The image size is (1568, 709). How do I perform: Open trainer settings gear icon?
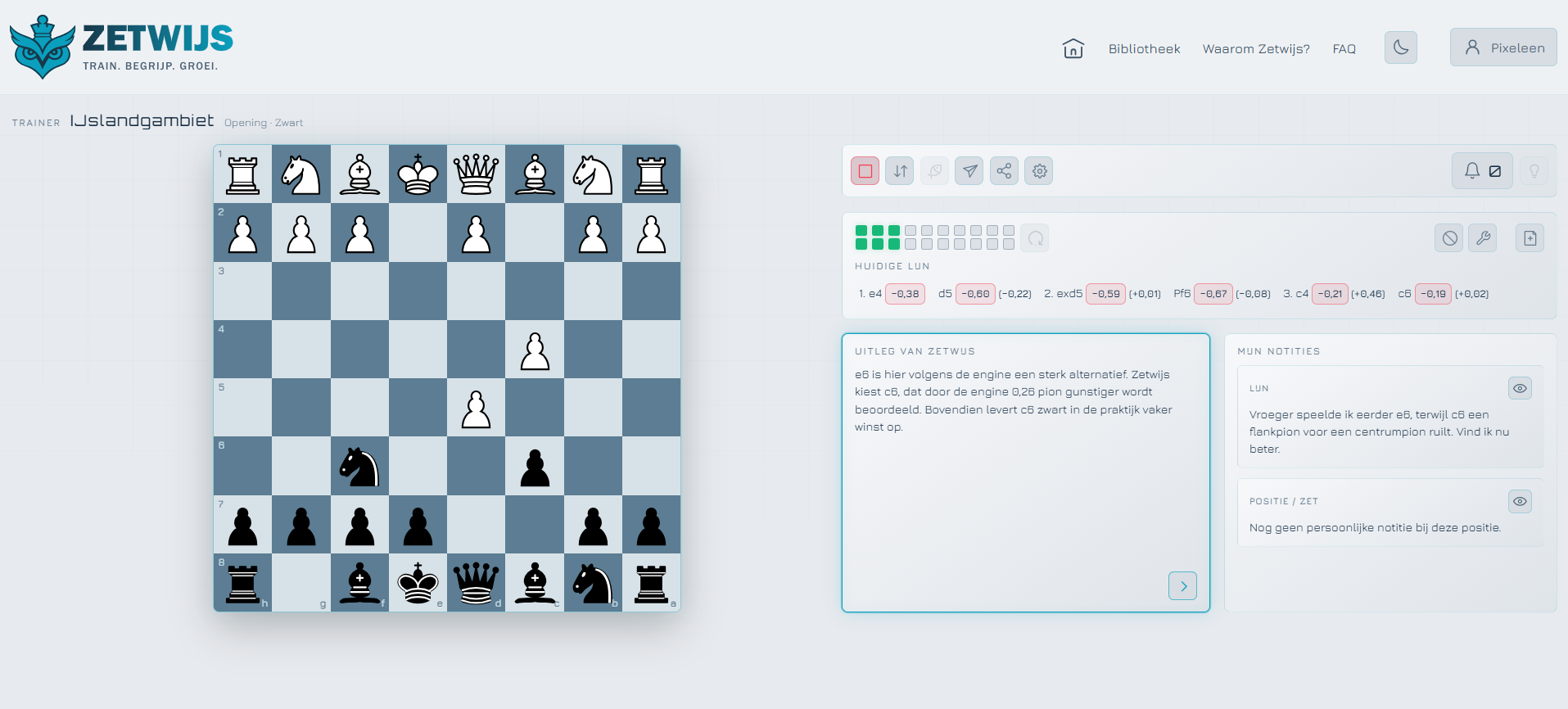1039,171
